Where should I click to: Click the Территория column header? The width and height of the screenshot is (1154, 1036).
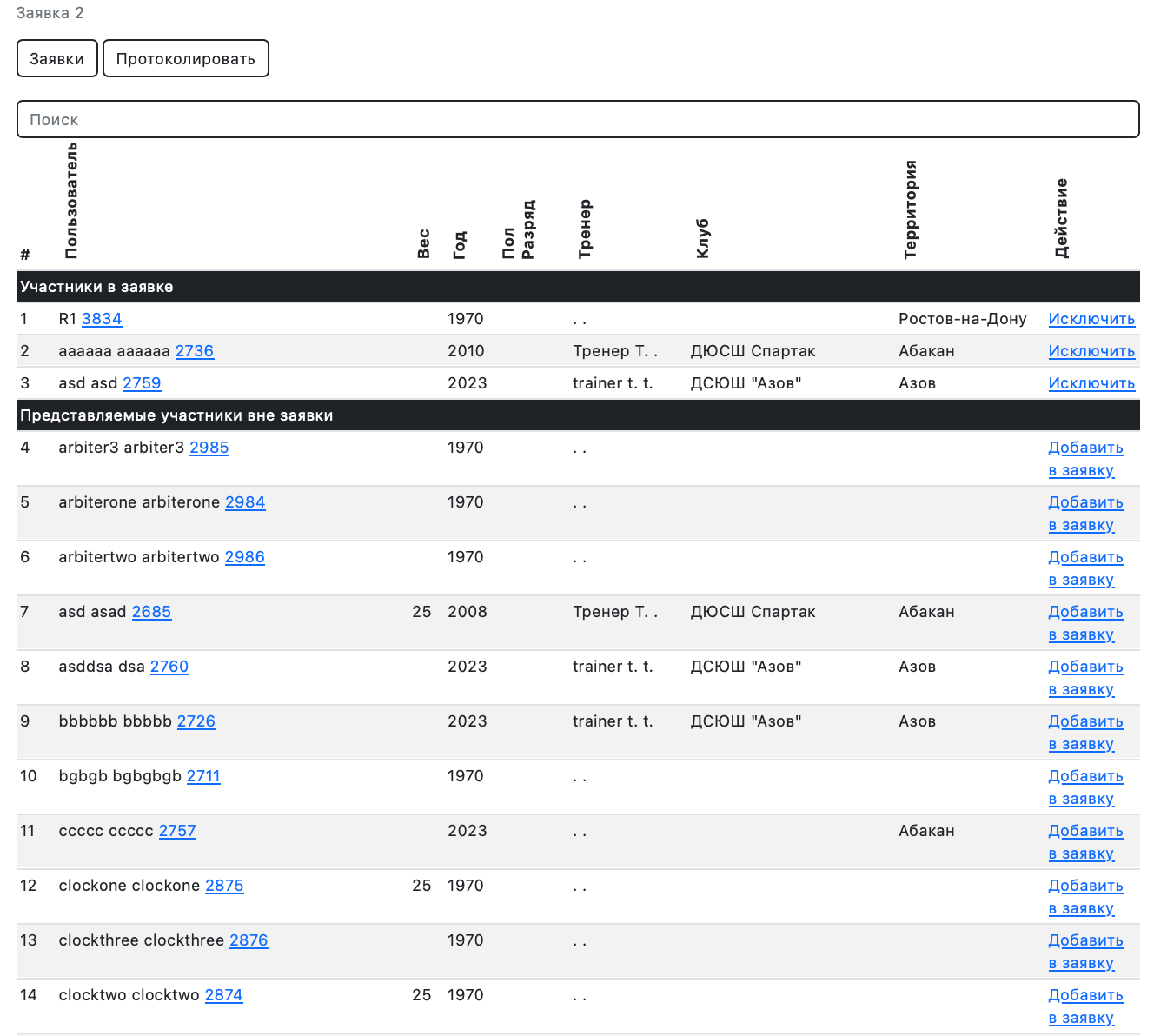(x=911, y=209)
